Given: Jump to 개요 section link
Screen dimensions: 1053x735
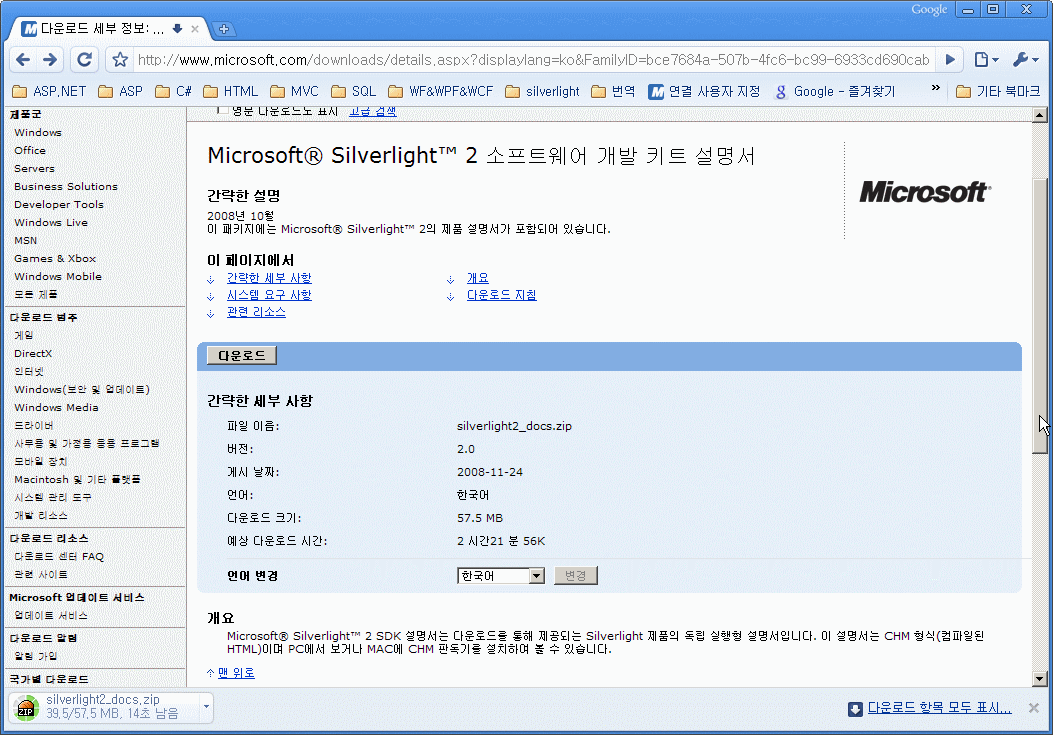Looking at the screenshot, I should coord(478,277).
